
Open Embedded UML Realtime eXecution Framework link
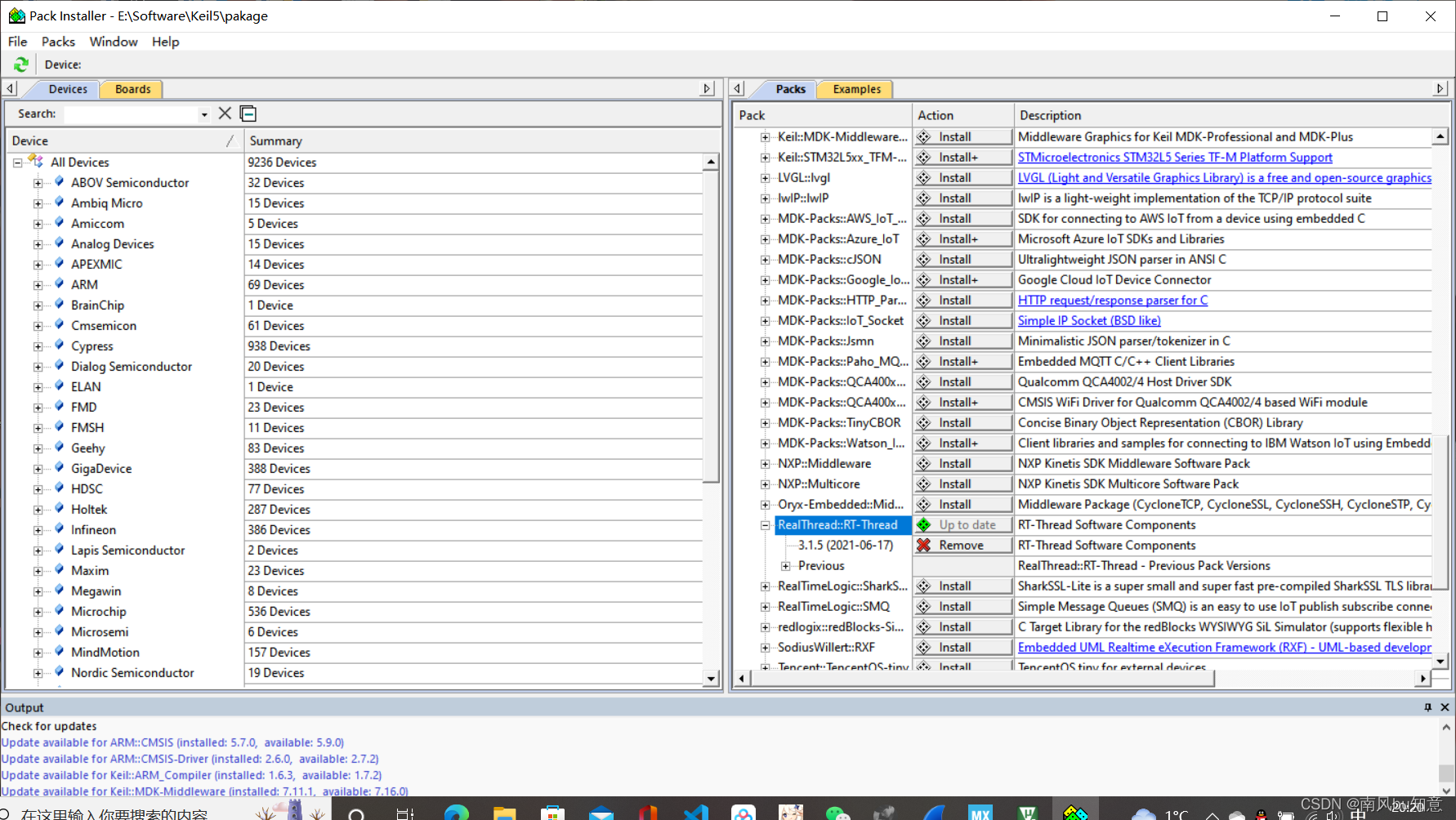tap(1224, 647)
